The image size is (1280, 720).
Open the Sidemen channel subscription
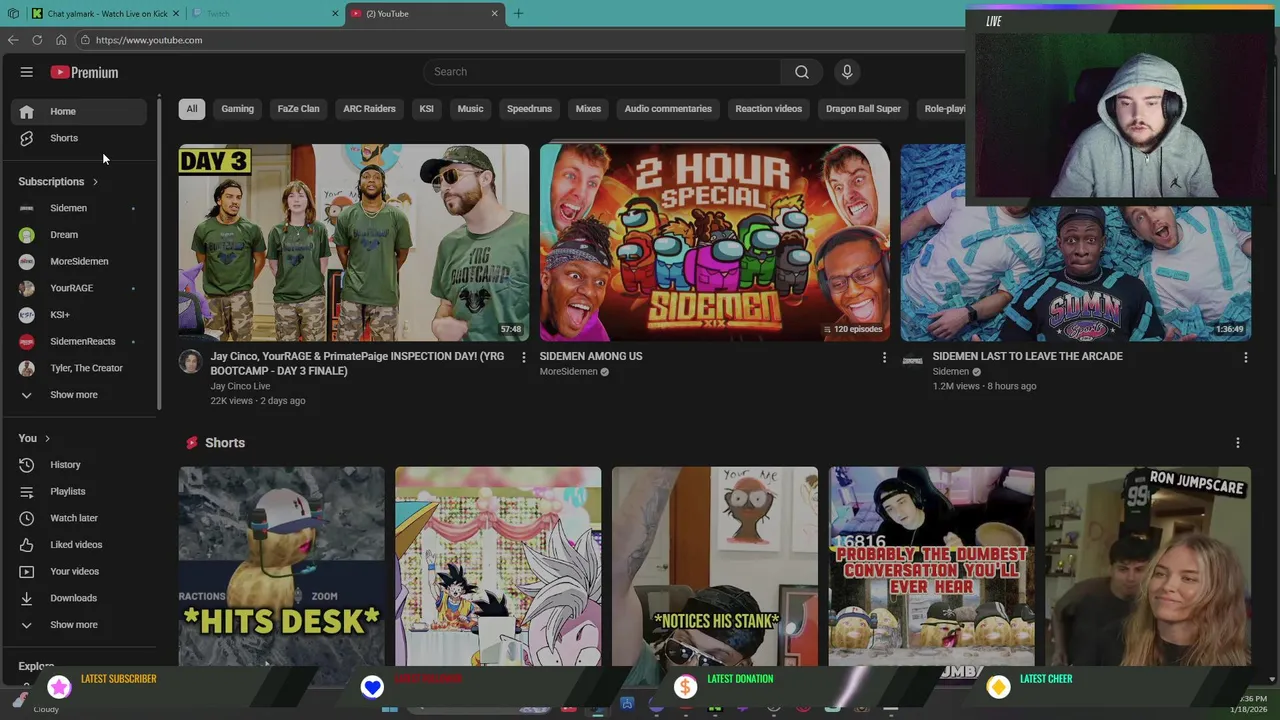pyautogui.click(x=81, y=208)
